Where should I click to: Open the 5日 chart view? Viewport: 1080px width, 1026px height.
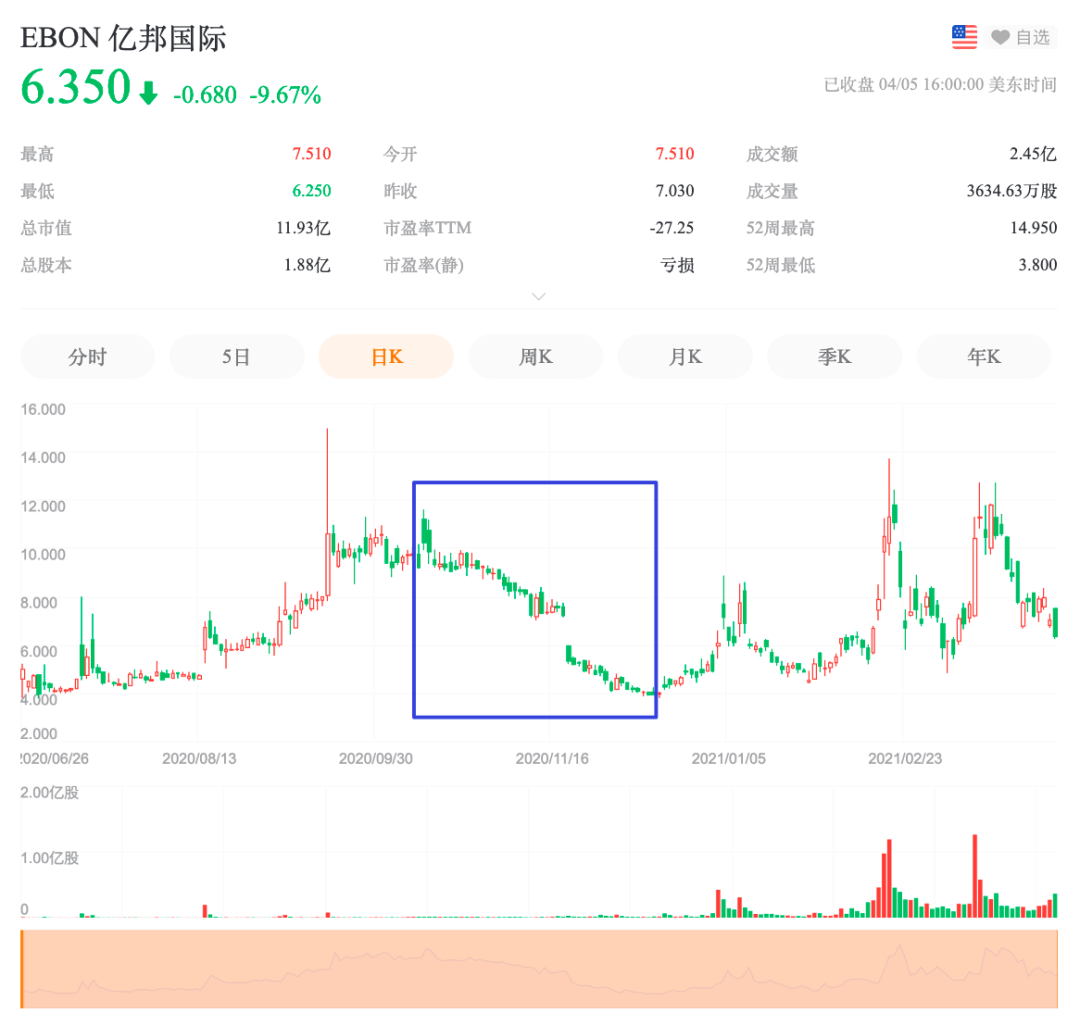pyautogui.click(x=237, y=356)
